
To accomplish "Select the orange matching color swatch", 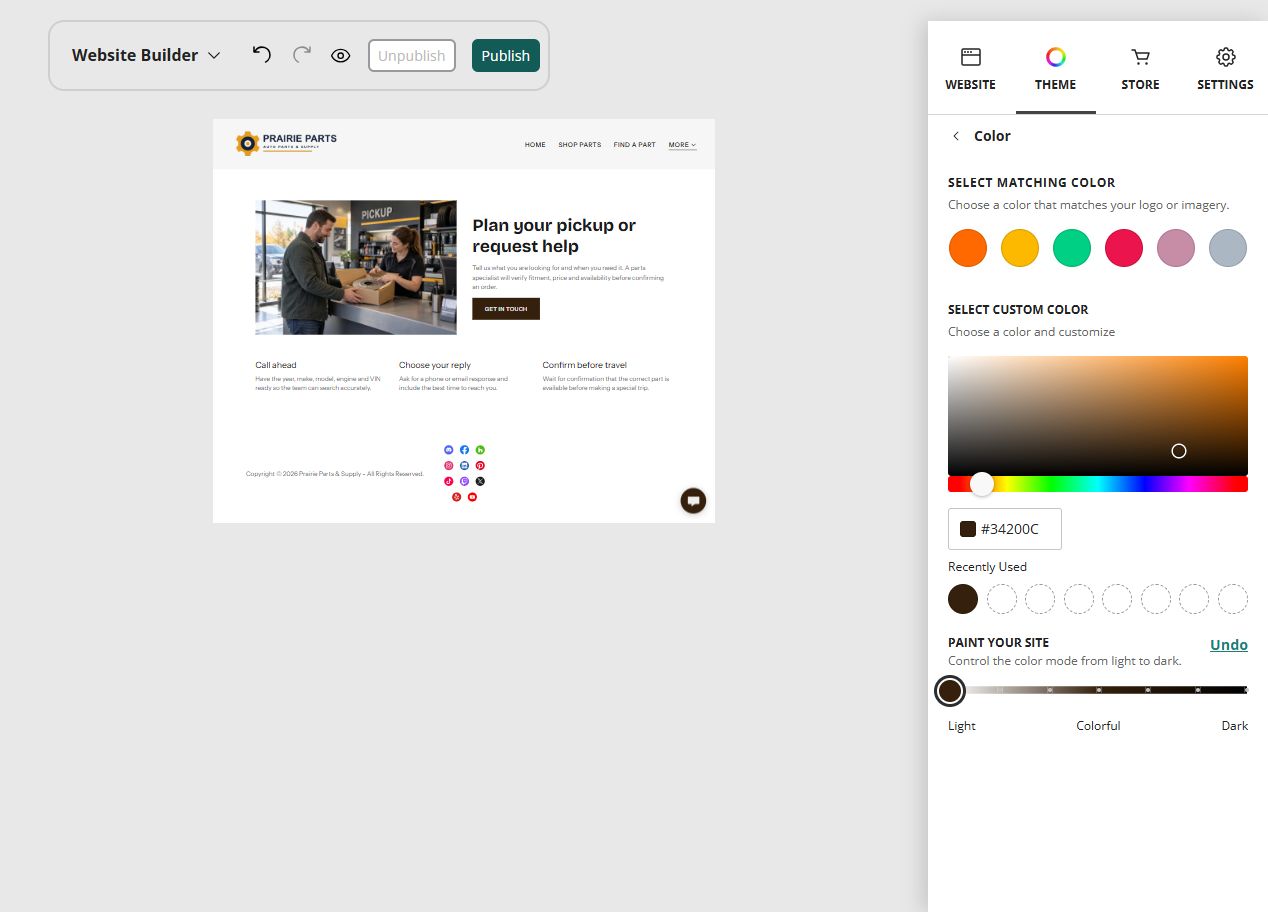I will [968, 248].
